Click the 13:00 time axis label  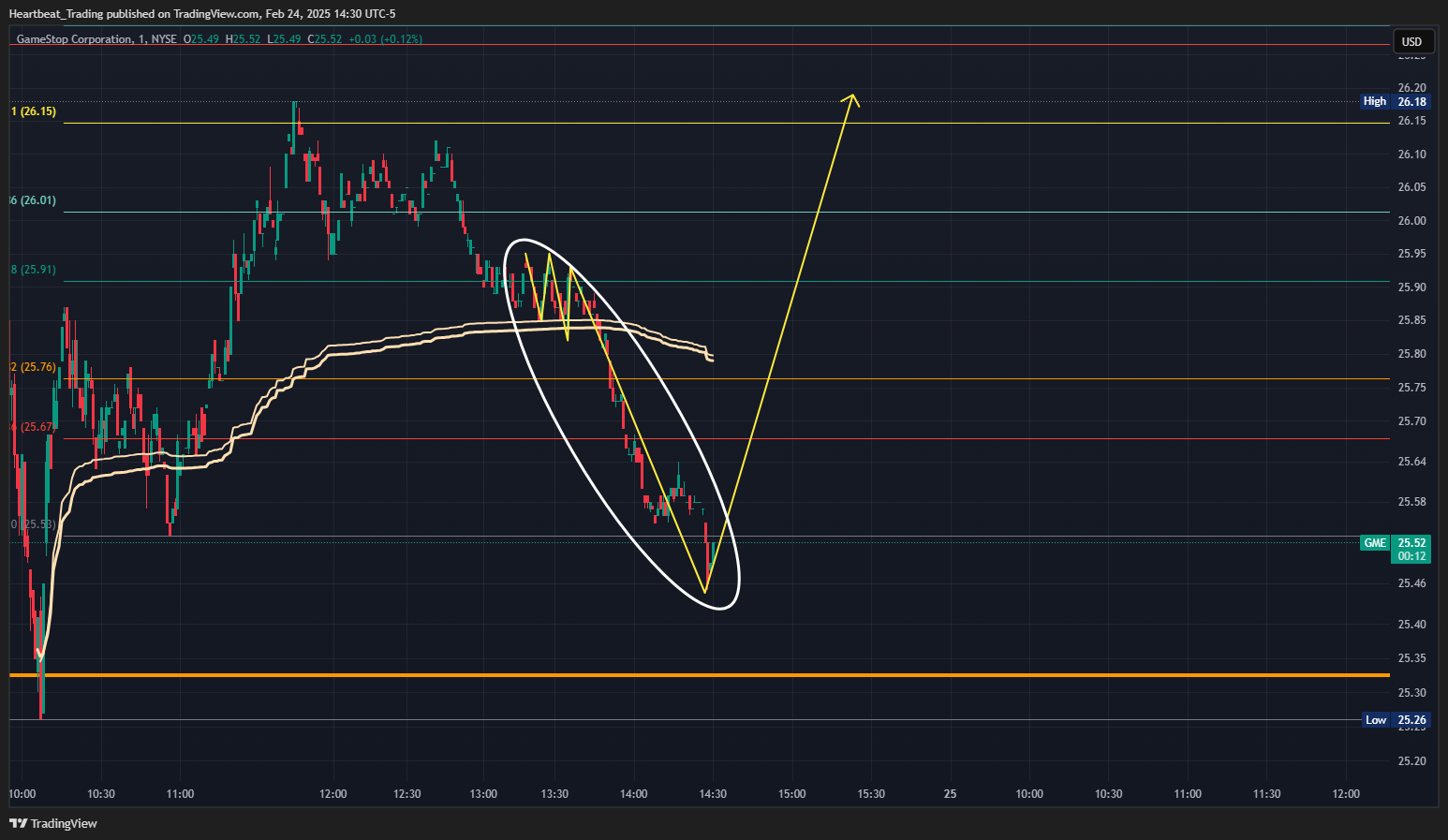click(483, 794)
